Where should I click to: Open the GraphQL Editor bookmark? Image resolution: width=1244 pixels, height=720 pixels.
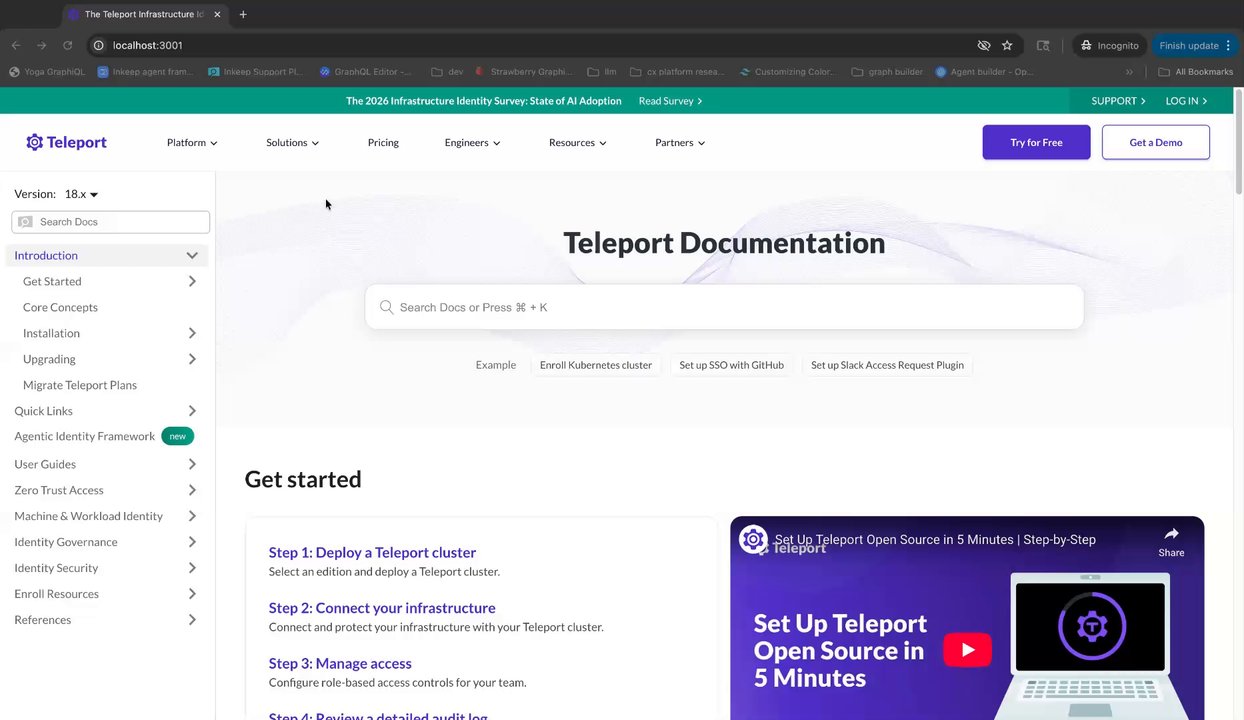point(365,72)
